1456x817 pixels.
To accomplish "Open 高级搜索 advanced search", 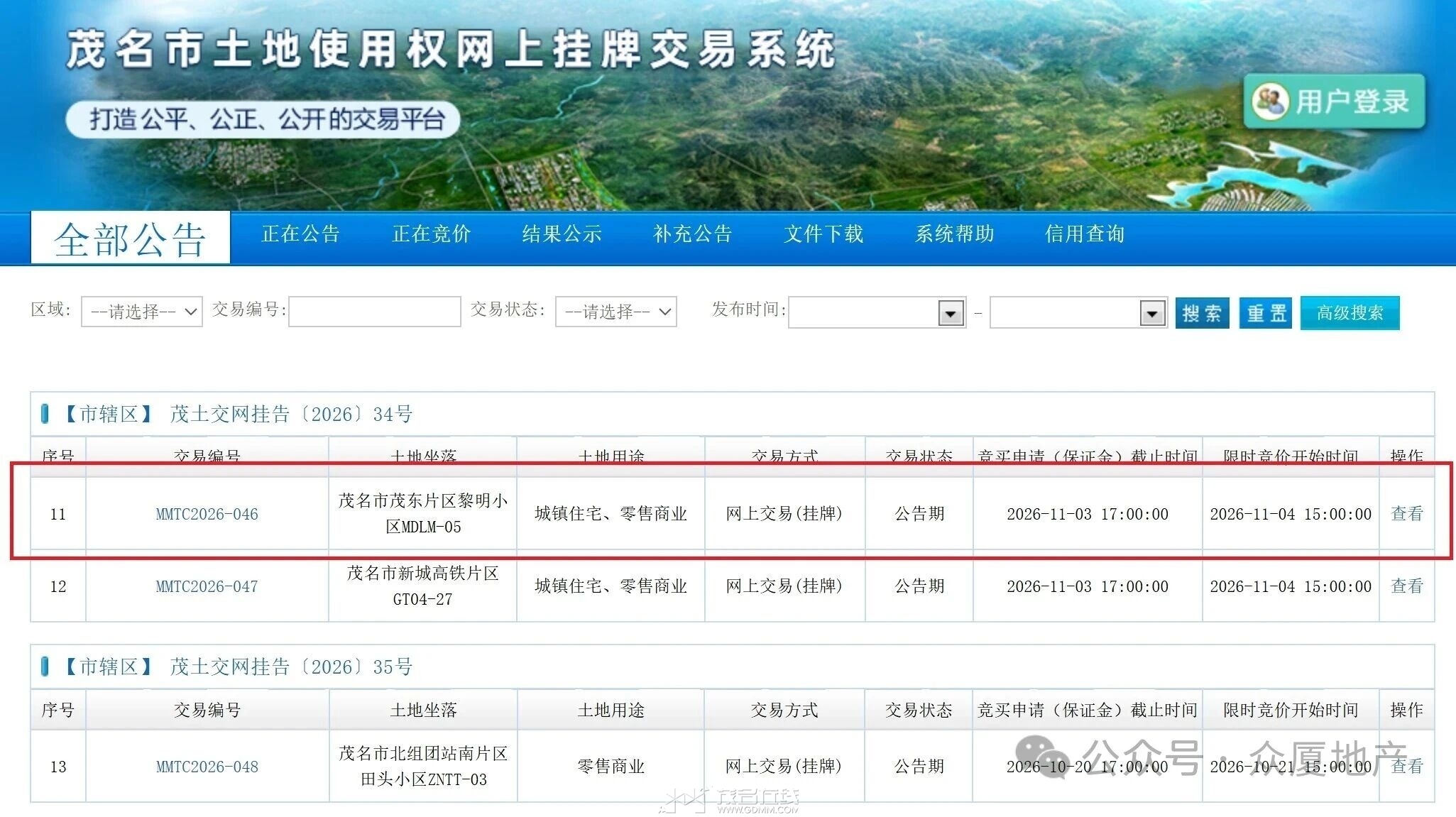I will (1350, 312).
